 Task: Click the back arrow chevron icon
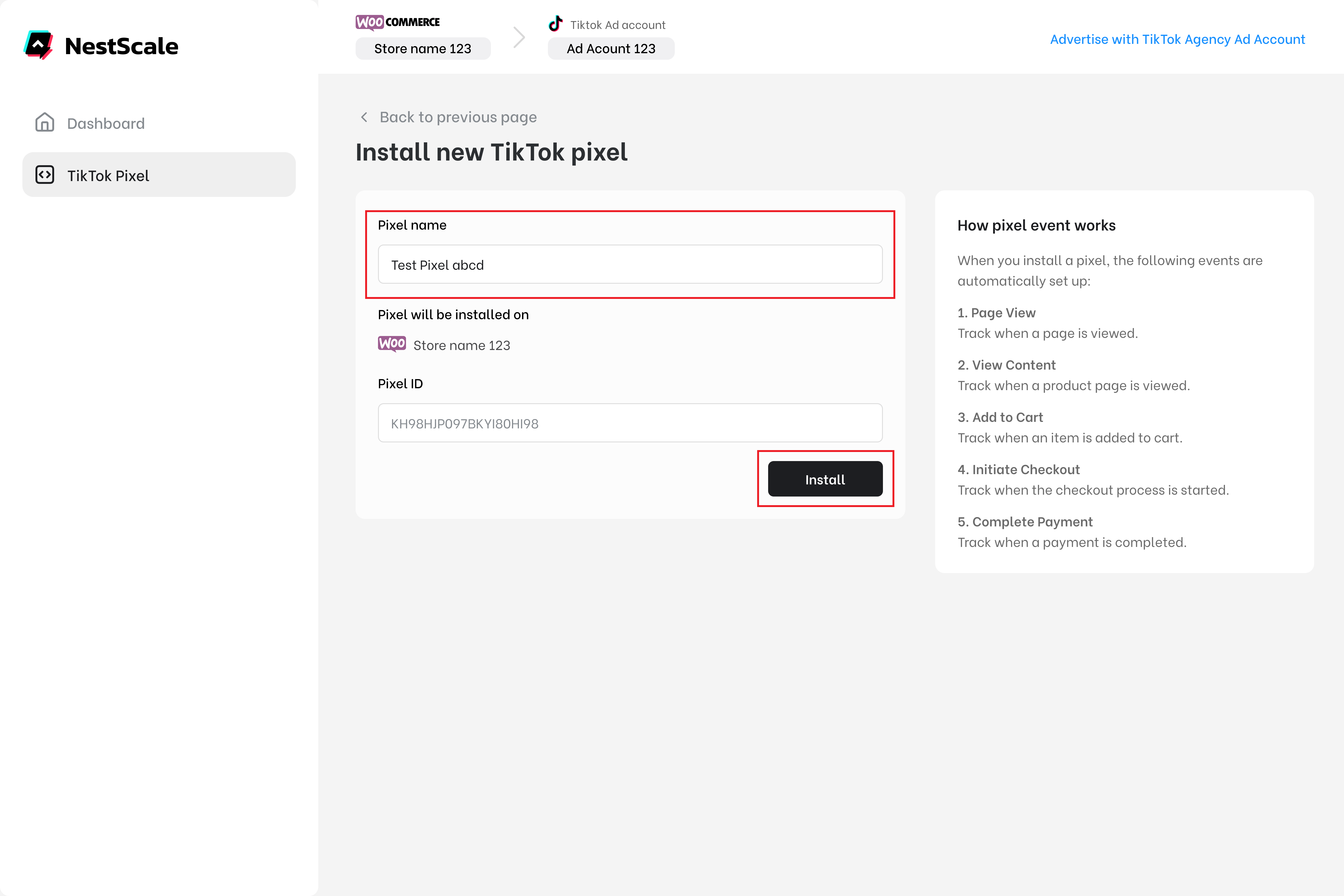click(364, 117)
